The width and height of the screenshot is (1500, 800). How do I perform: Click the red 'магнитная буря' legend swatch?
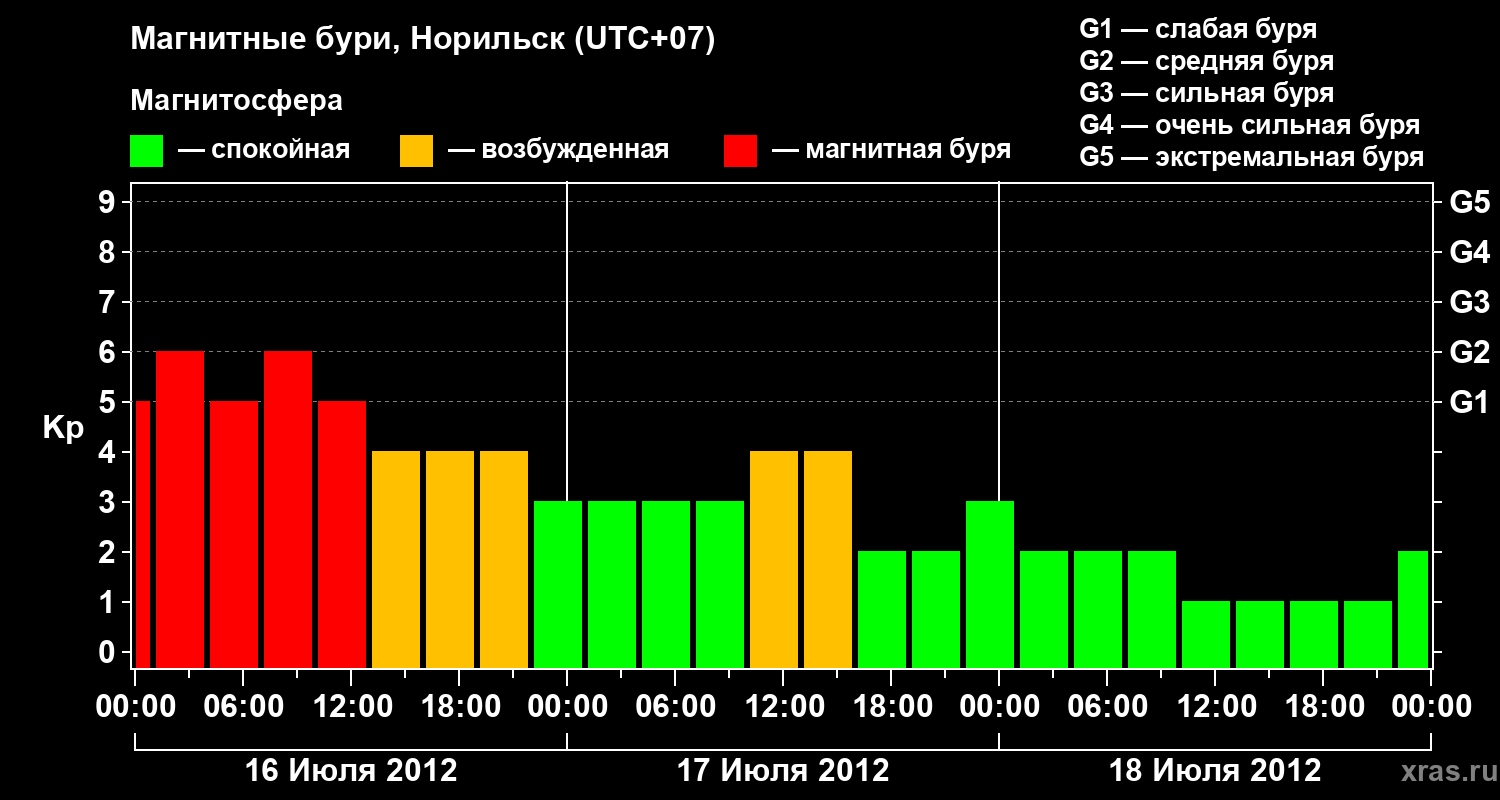click(x=740, y=151)
